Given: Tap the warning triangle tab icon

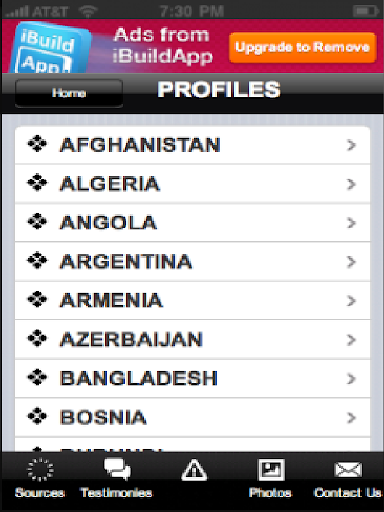Looking at the screenshot, I should [194, 470].
